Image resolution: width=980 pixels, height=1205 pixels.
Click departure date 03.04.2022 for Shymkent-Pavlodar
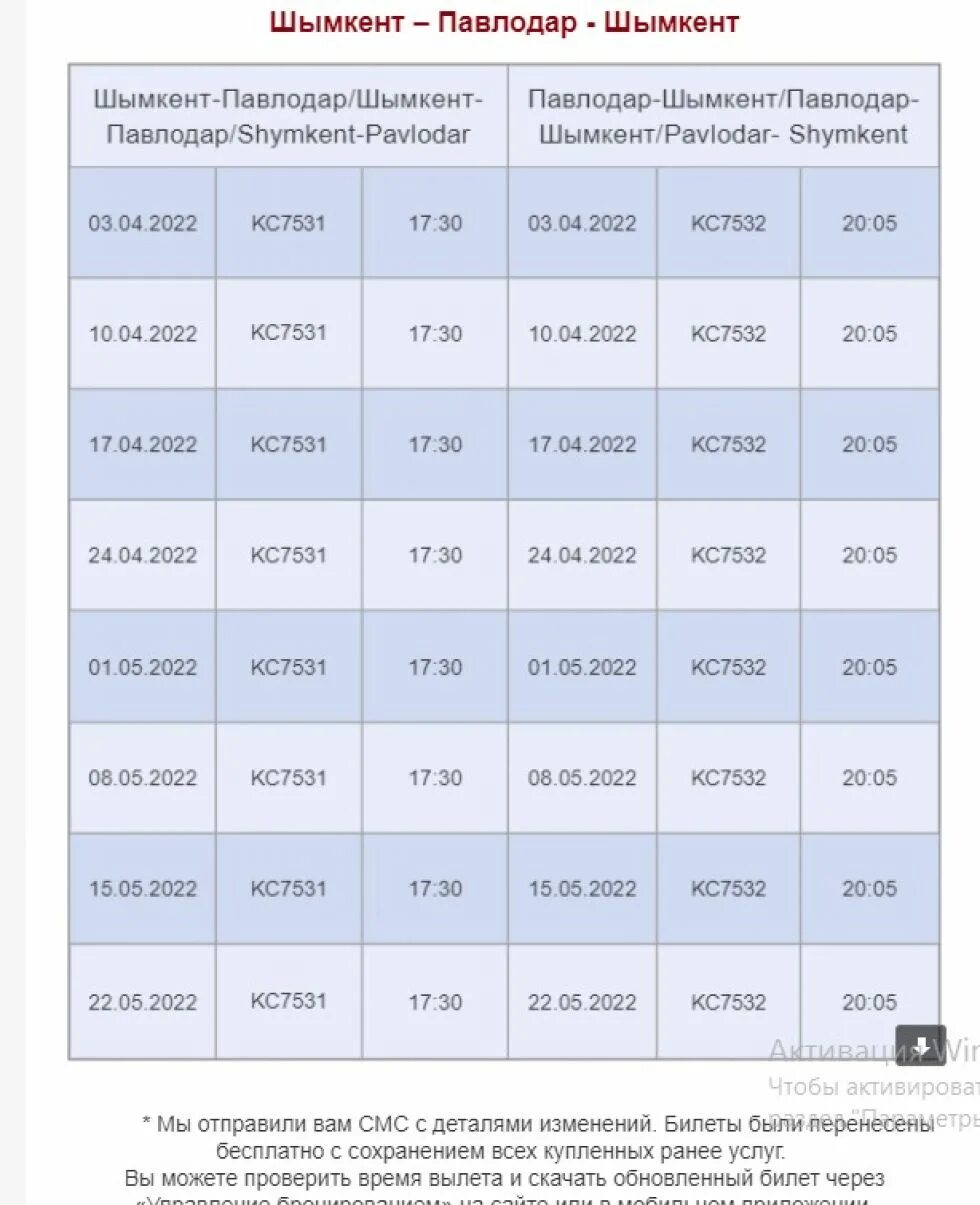(x=143, y=222)
